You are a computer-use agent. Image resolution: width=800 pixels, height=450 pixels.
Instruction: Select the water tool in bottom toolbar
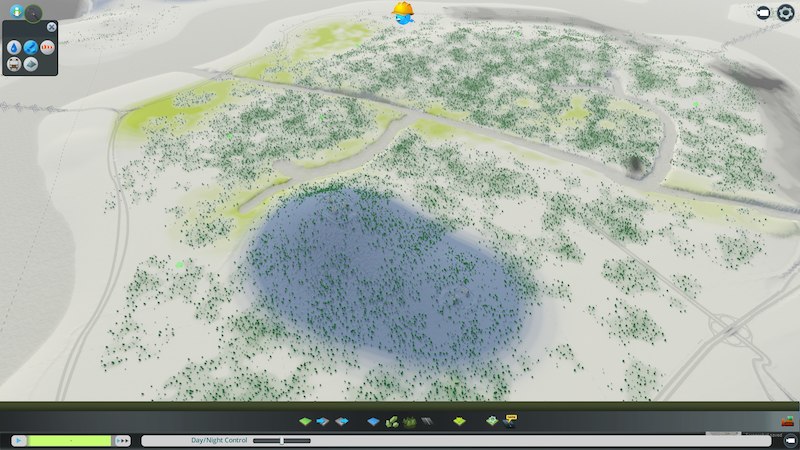(x=374, y=422)
